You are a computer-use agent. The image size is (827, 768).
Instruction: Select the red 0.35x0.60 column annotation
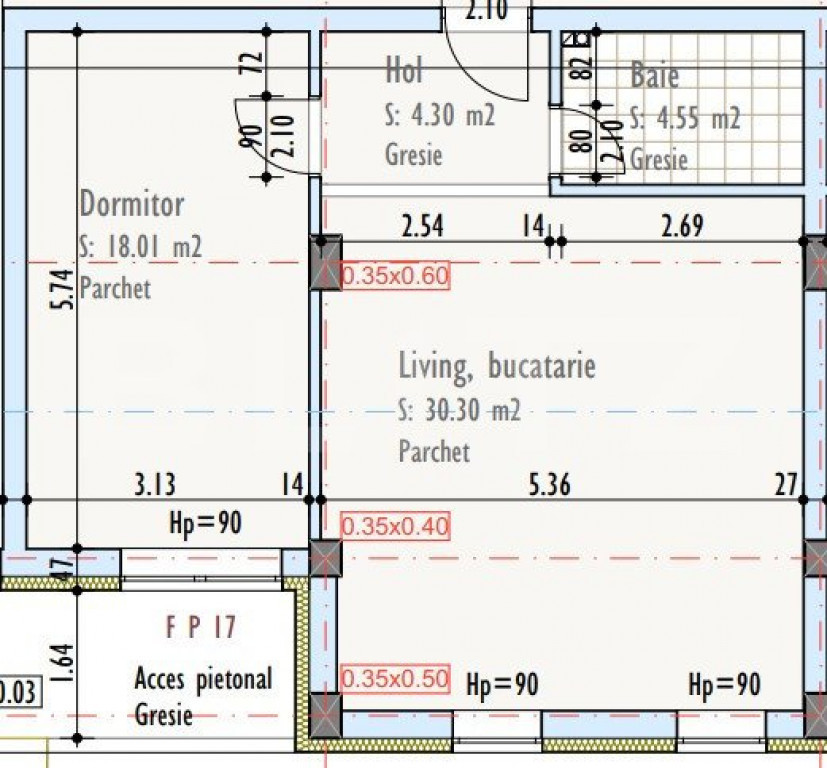(x=396, y=277)
